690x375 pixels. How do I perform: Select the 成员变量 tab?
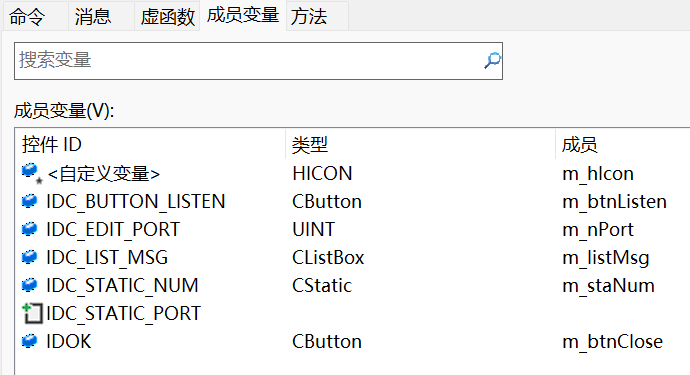click(243, 15)
